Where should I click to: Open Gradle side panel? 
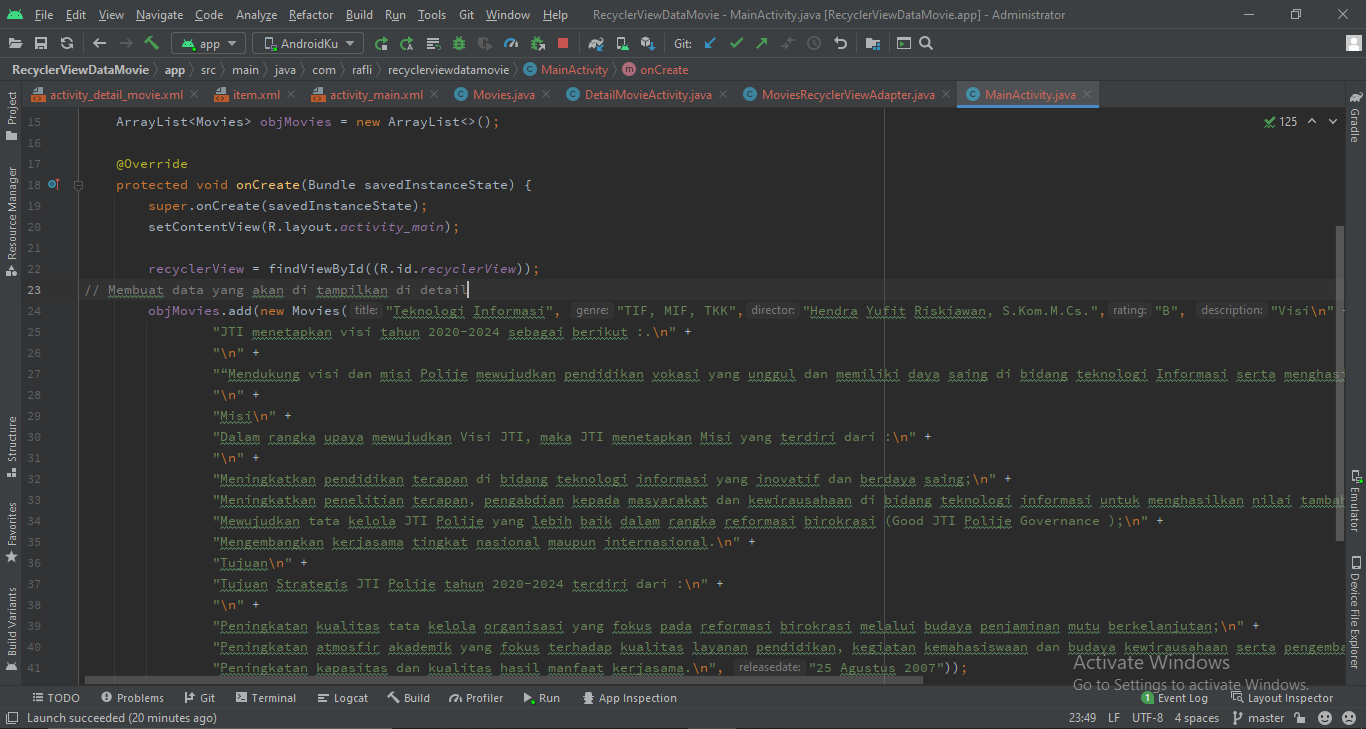point(1355,118)
